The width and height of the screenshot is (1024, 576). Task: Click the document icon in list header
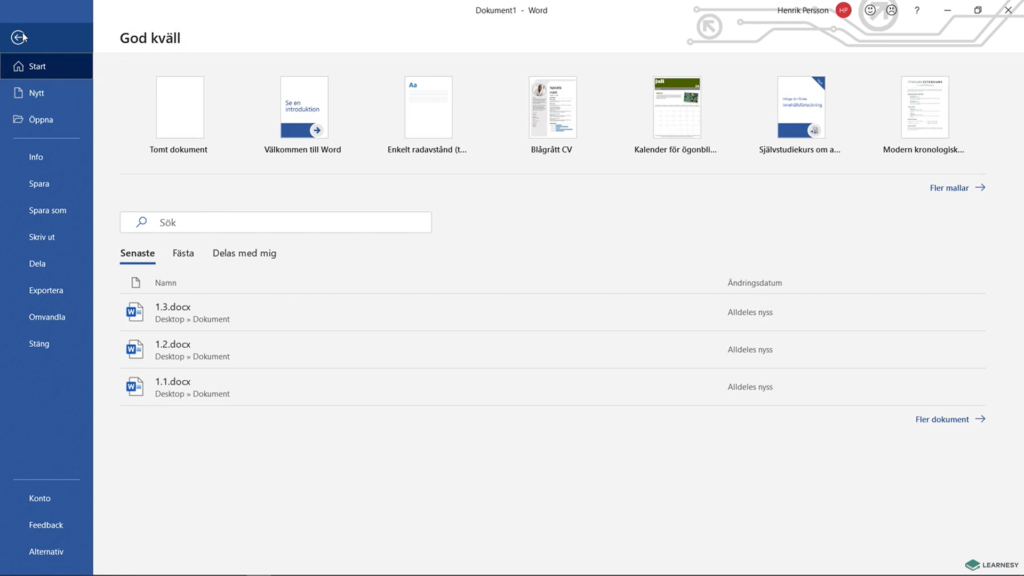pos(136,283)
